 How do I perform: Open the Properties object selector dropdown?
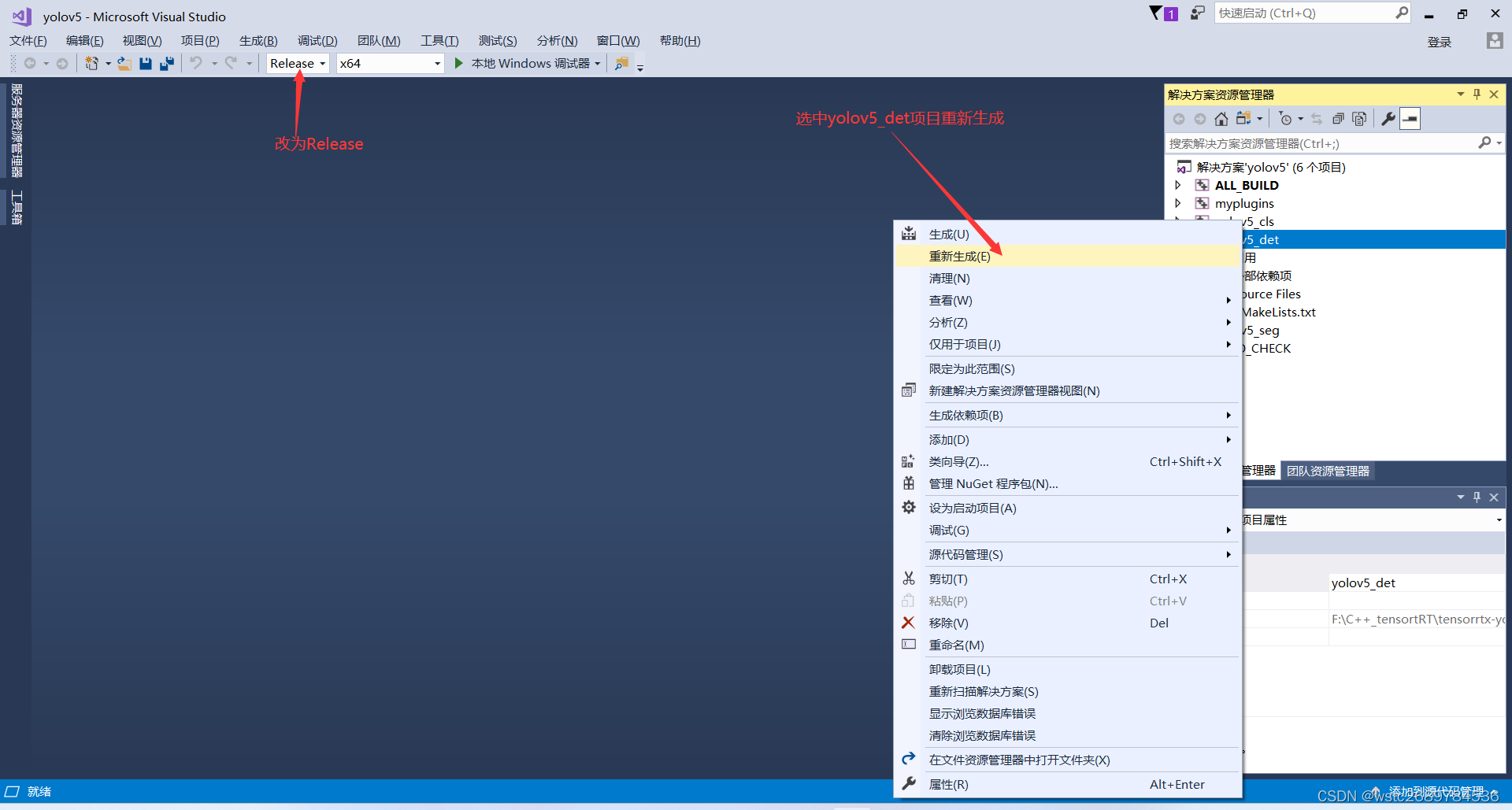pos(1499,520)
